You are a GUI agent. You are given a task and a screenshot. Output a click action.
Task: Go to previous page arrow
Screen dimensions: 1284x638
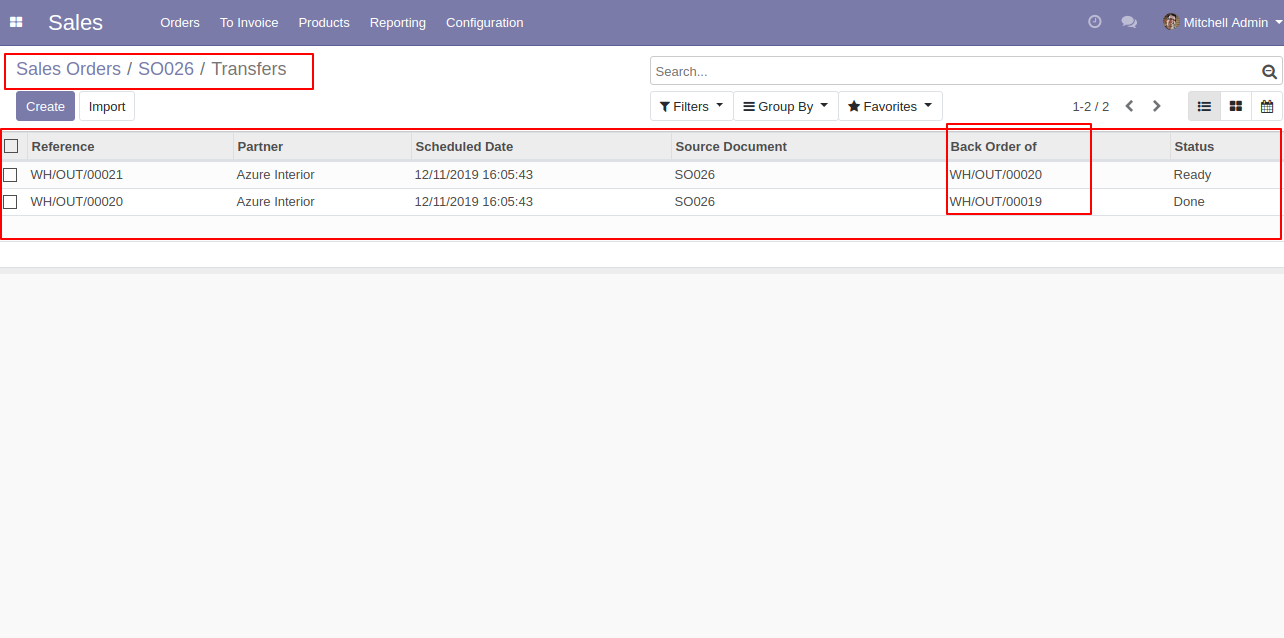click(x=1129, y=106)
